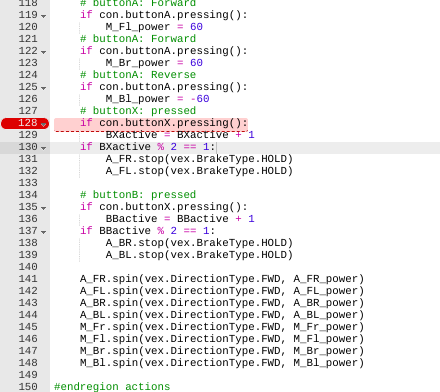Click 'if con.buttonA.pressing():' on line 122
Screen dimensions: 440x392
click(164, 51)
